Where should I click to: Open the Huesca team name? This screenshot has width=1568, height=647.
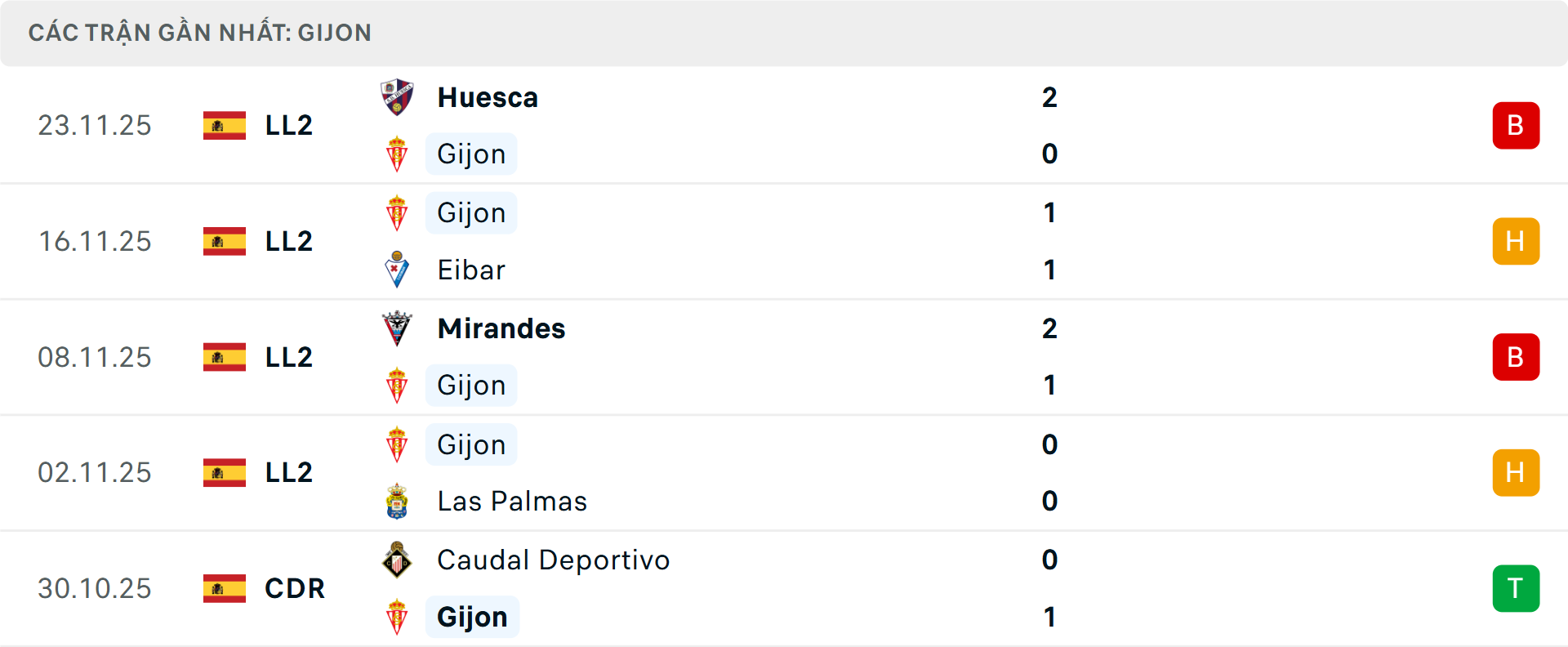pos(488,96)
